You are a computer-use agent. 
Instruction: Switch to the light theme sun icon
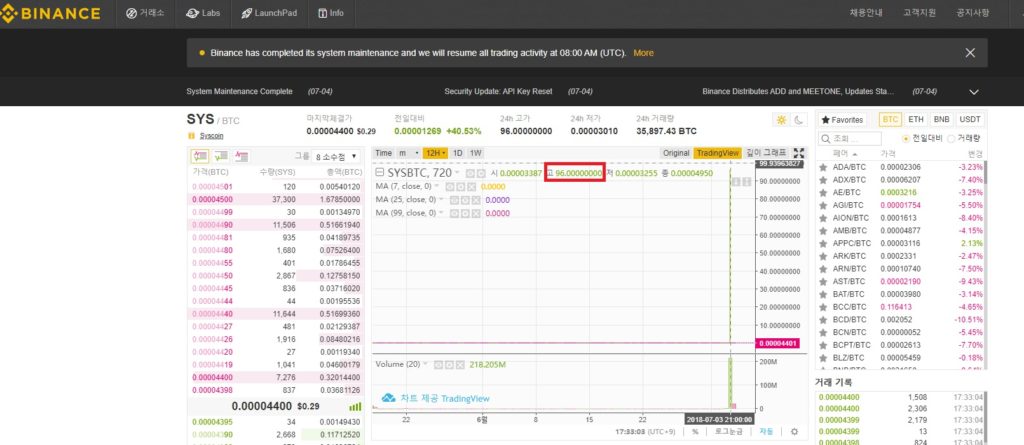[781, 120]
